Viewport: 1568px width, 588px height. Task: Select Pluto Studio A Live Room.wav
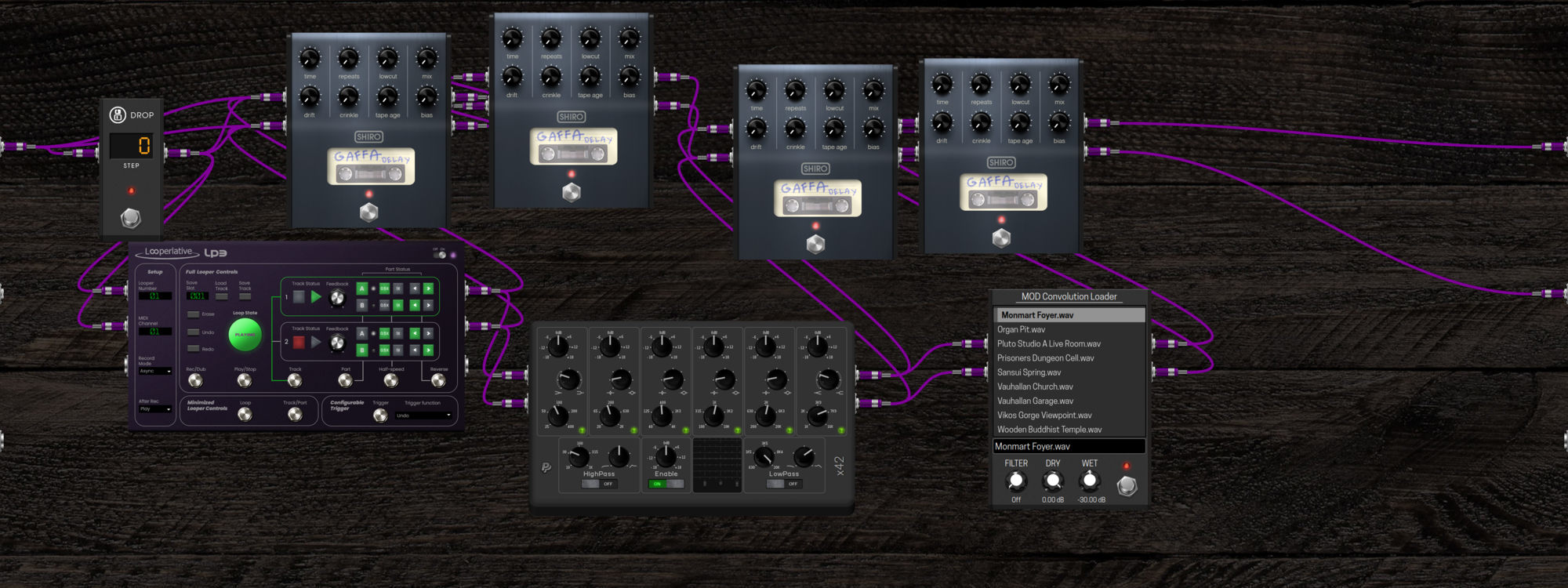[x=1069, y=343]
